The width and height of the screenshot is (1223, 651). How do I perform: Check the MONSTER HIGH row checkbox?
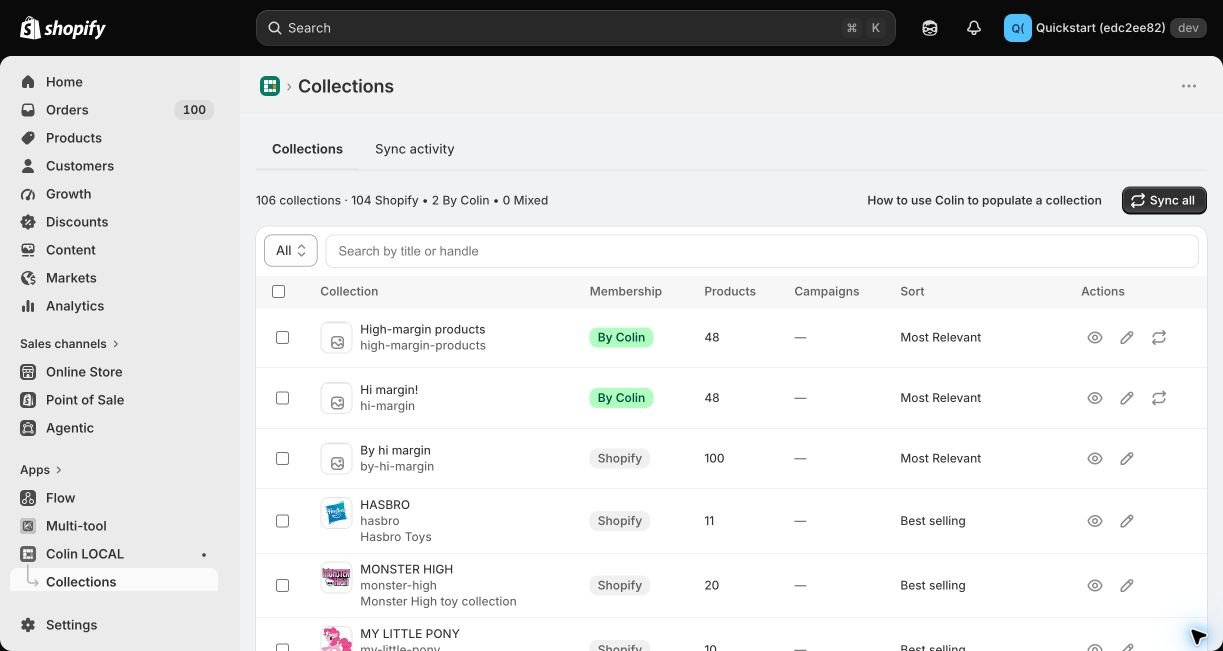tap(282, 586)
